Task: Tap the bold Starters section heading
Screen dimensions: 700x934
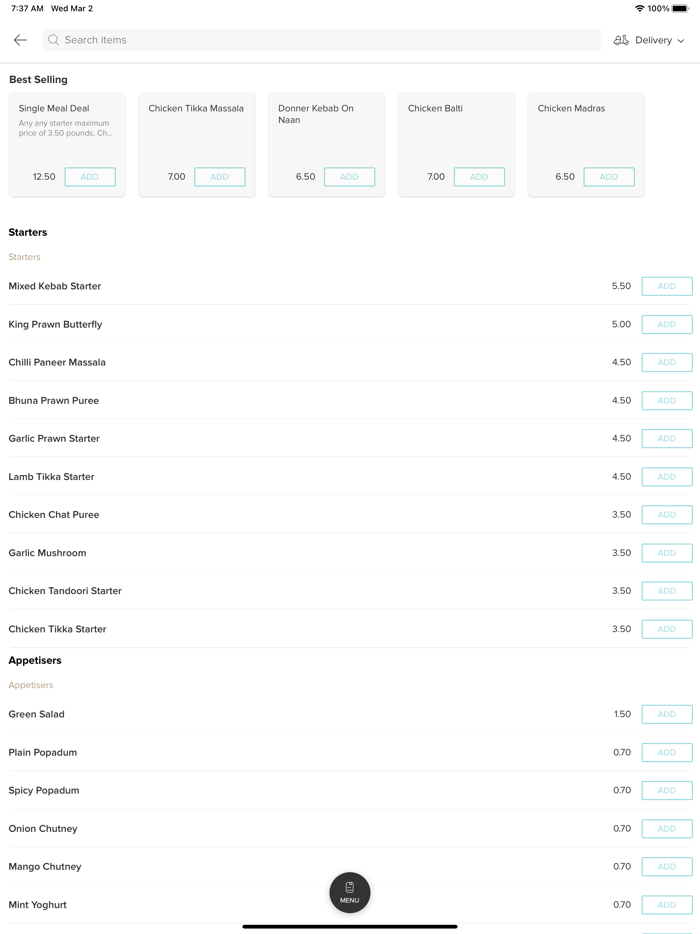Action: click(27, 232)
